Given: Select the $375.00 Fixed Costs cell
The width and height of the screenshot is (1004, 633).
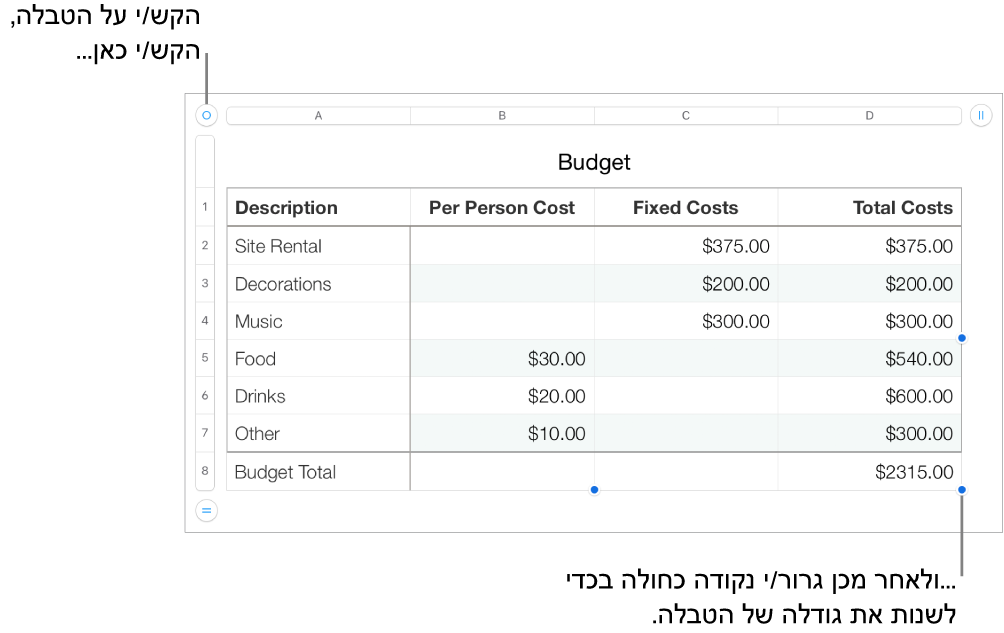Looking at the screenshot, I should coord(686,246).
